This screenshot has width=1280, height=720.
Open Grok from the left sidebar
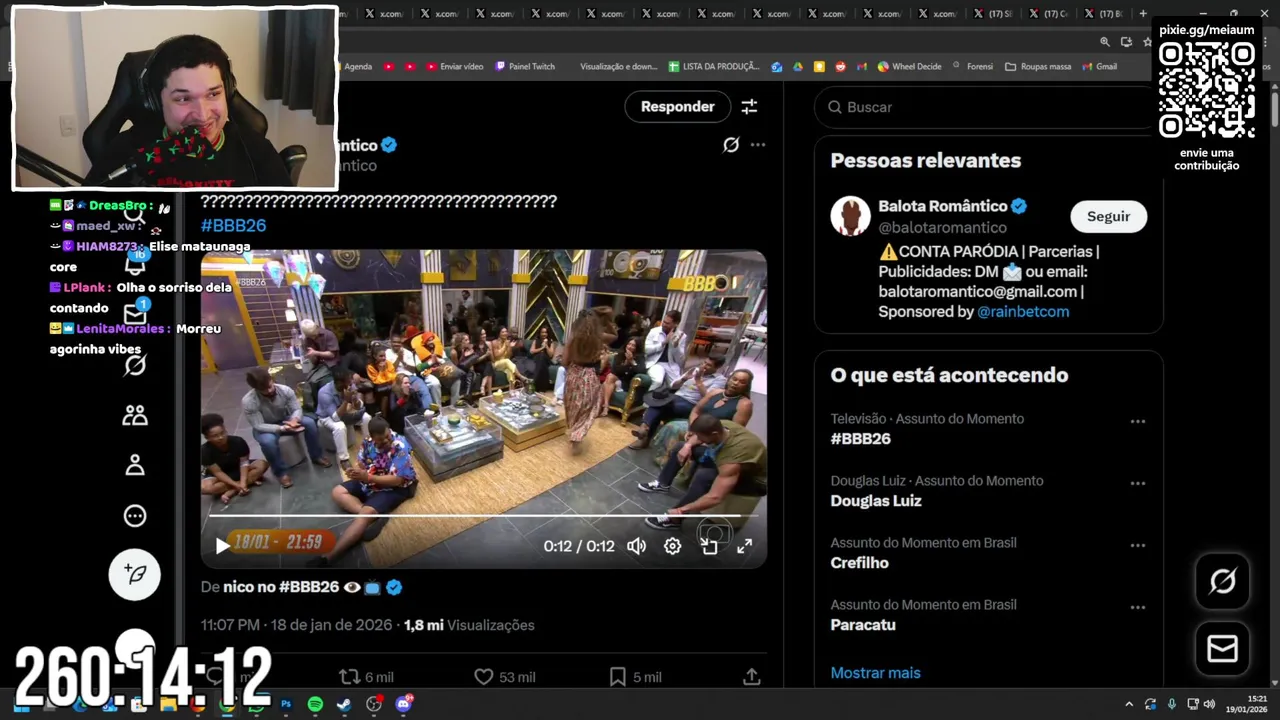tap(135, 365)
